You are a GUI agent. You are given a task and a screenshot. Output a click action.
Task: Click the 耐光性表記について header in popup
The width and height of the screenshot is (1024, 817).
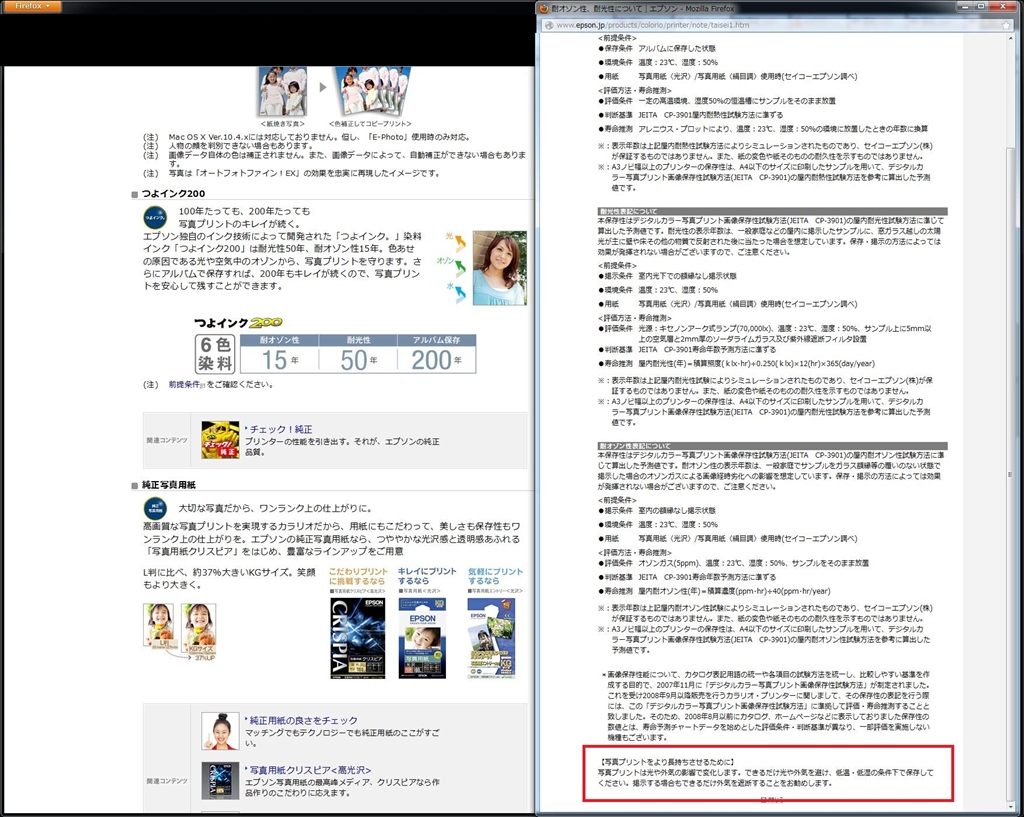pyautogui.click(x=772, y=212)
